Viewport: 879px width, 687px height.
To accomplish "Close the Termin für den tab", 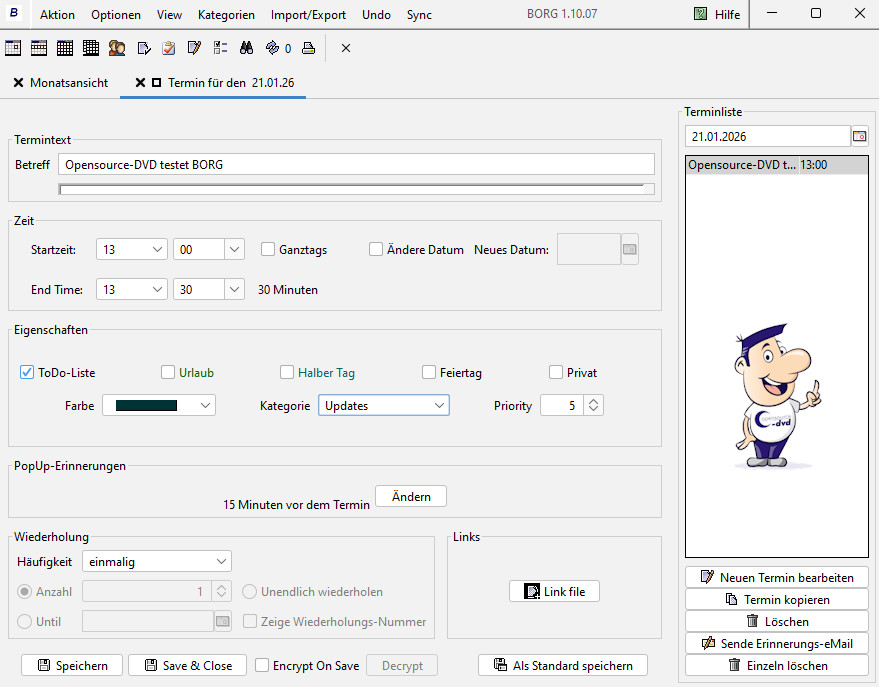I will 140,83.
